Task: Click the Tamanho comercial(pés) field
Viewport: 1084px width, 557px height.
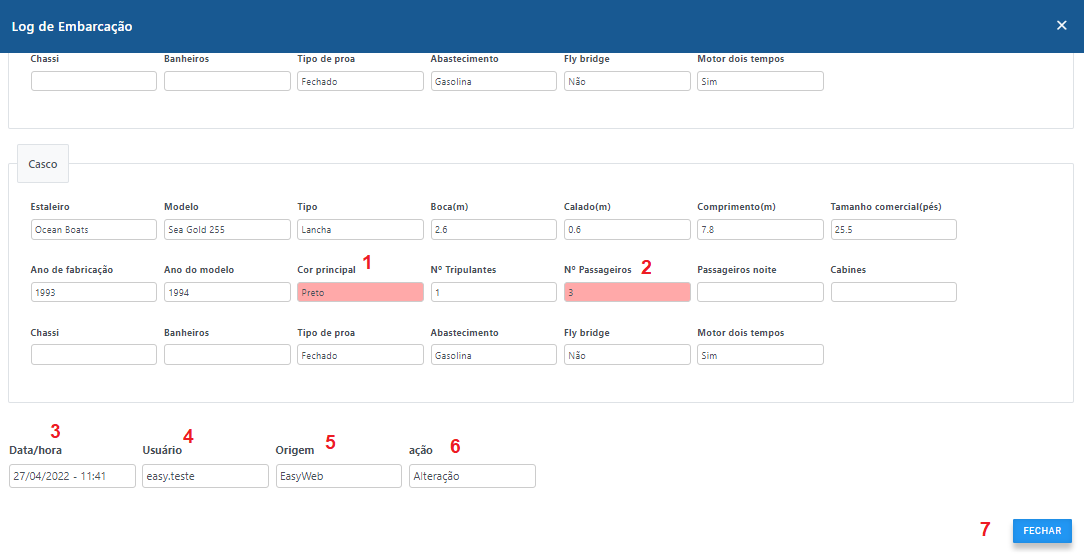Action: [x=893, y=230]
